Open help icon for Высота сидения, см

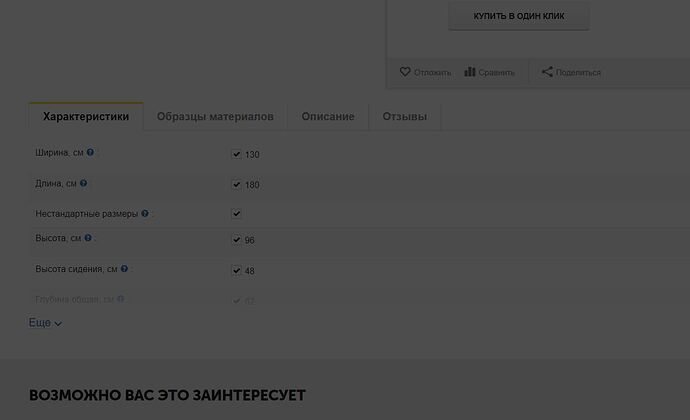[124, 268]
